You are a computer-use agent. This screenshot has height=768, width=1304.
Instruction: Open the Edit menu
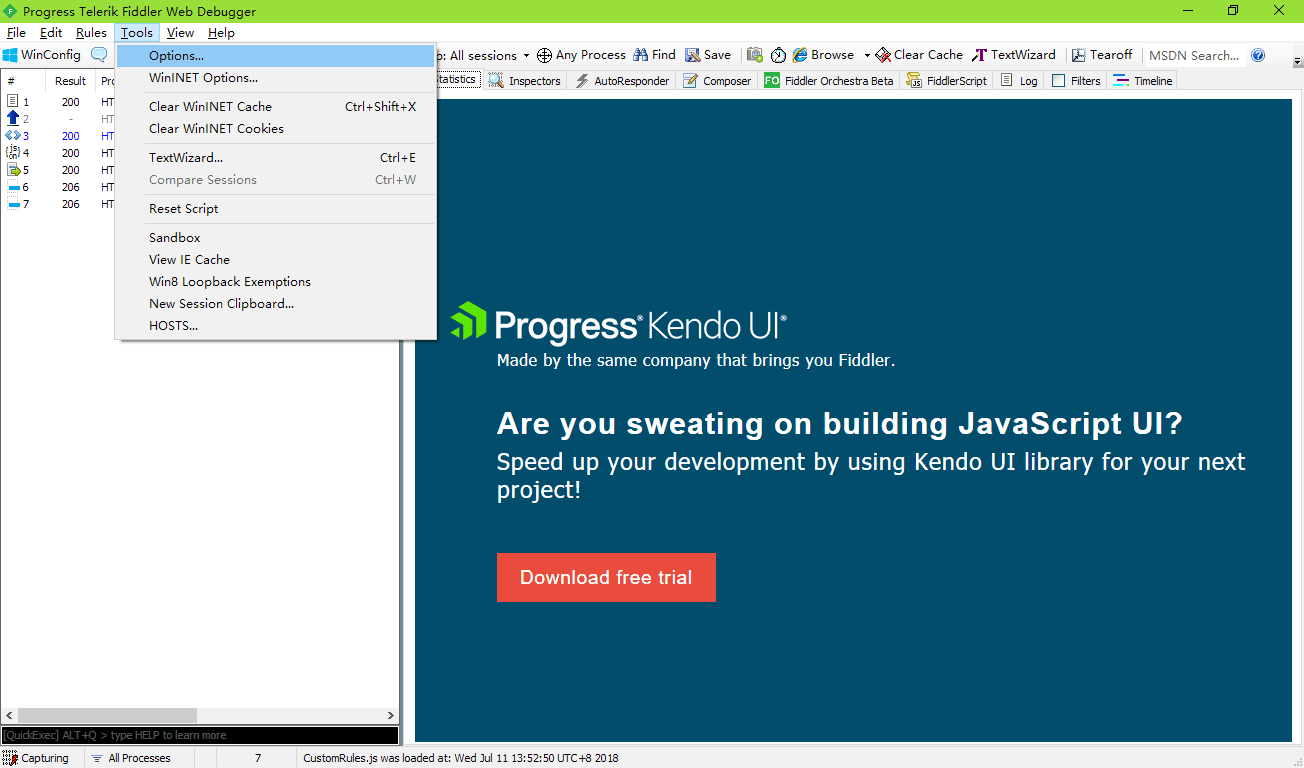tap(51, 33)
